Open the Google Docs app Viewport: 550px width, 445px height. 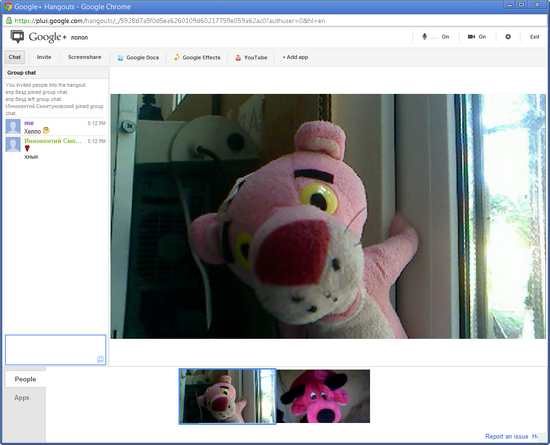[138, 58]
